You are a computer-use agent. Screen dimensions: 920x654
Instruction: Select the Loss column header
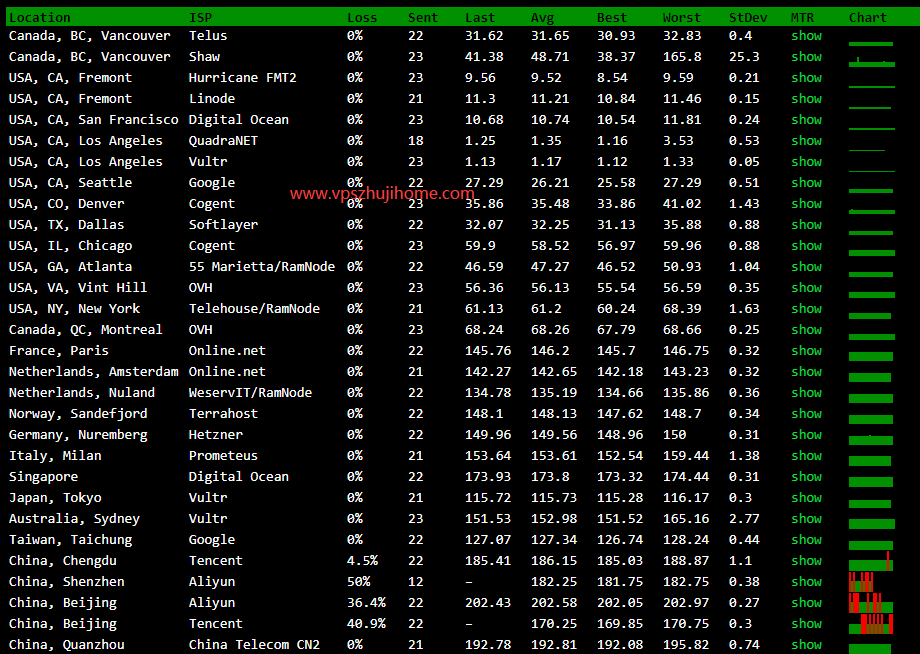(x=362, y=17)
